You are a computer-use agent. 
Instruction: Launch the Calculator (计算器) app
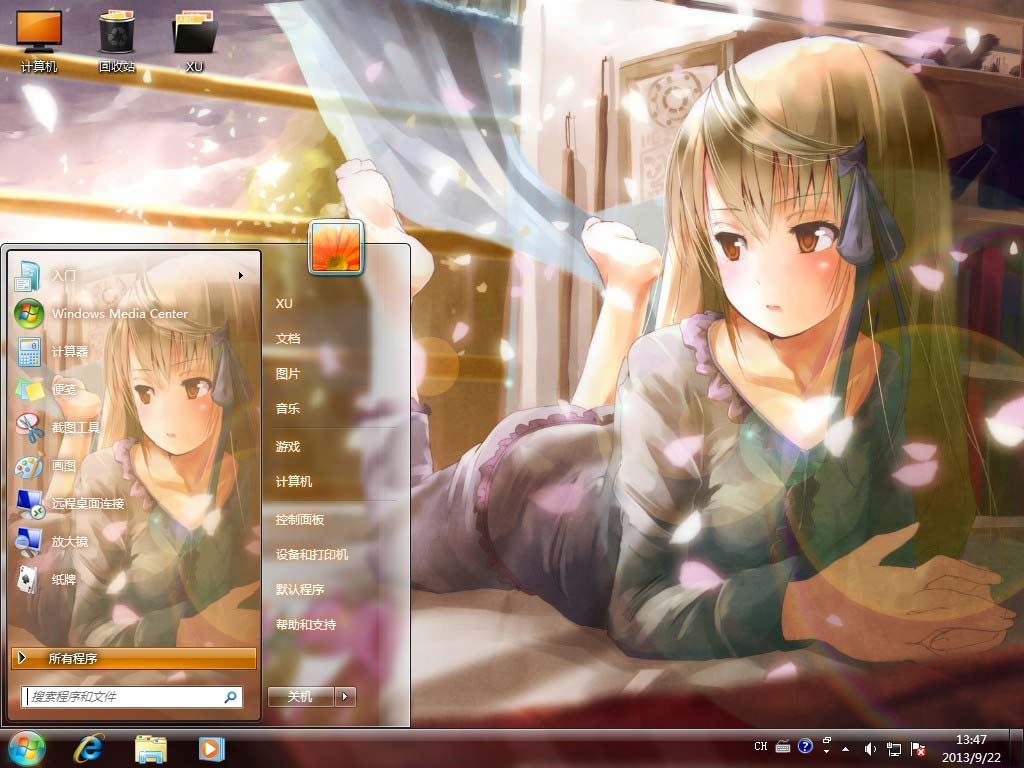[69, 351]
